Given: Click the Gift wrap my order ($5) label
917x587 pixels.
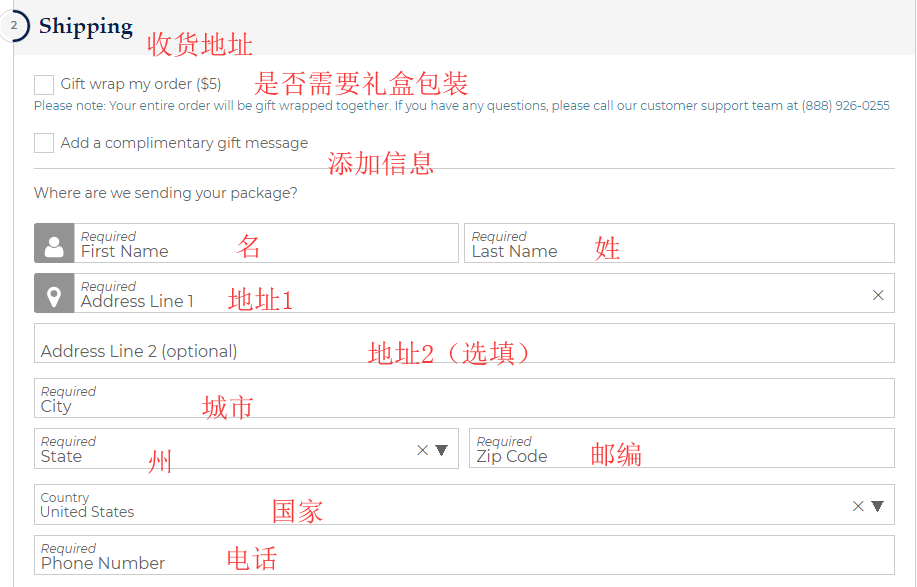Looking at the screenshot, I should click(141, 85).
